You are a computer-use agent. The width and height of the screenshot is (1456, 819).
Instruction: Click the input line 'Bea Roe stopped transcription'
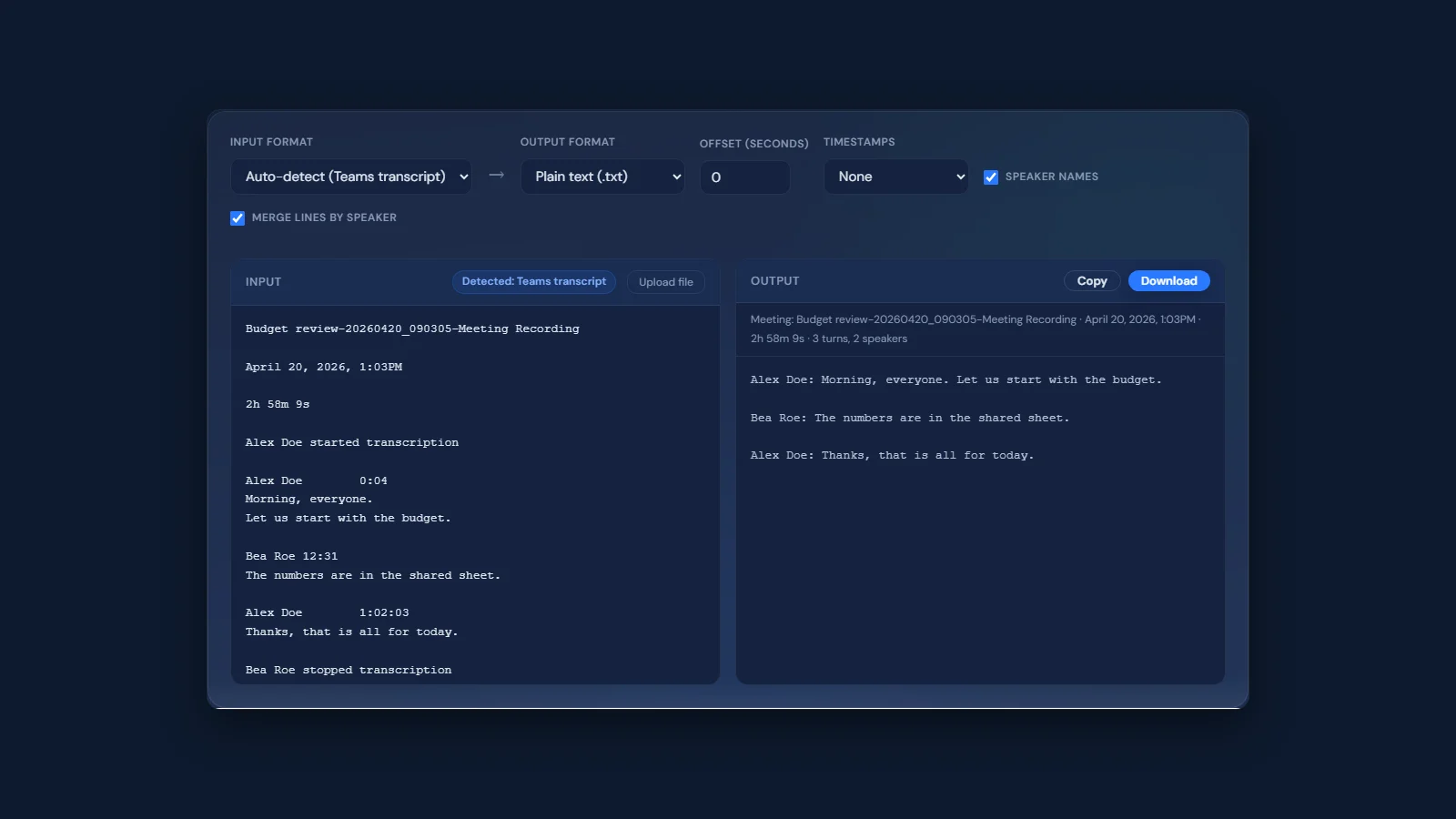[x=349, y=670]
